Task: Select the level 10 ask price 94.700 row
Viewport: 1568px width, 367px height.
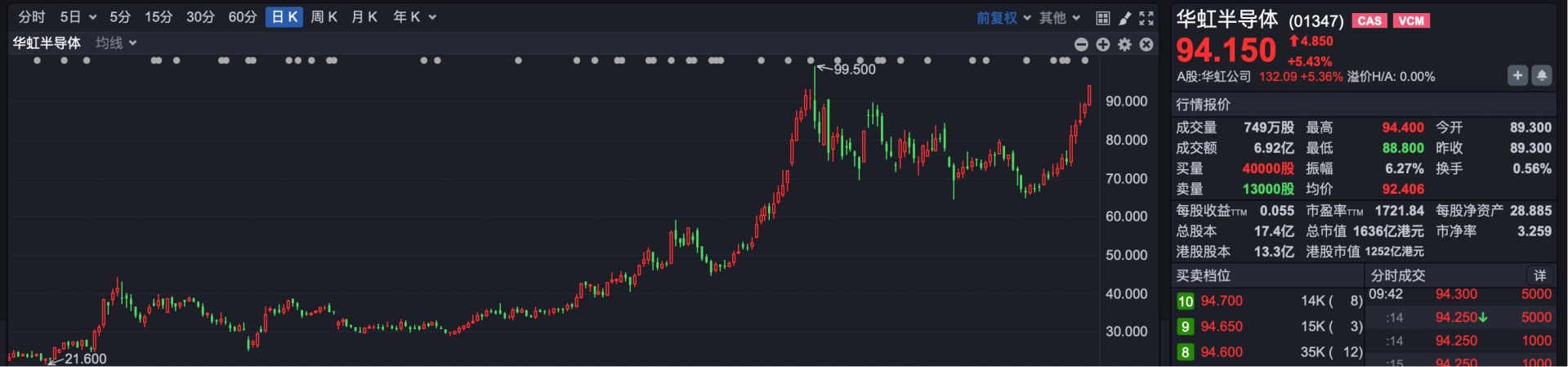Action: point(1269,301)
